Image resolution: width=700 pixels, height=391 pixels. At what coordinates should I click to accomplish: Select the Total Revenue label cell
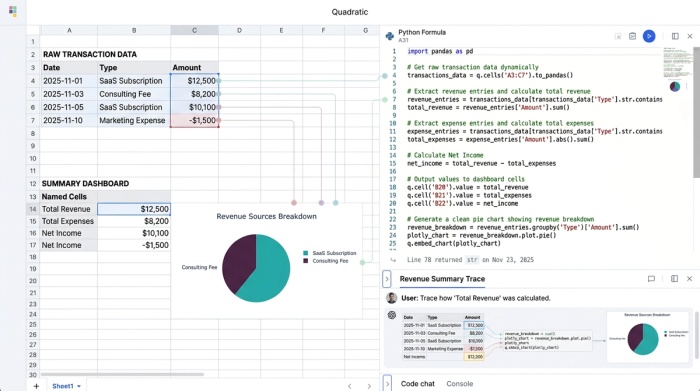69,209
